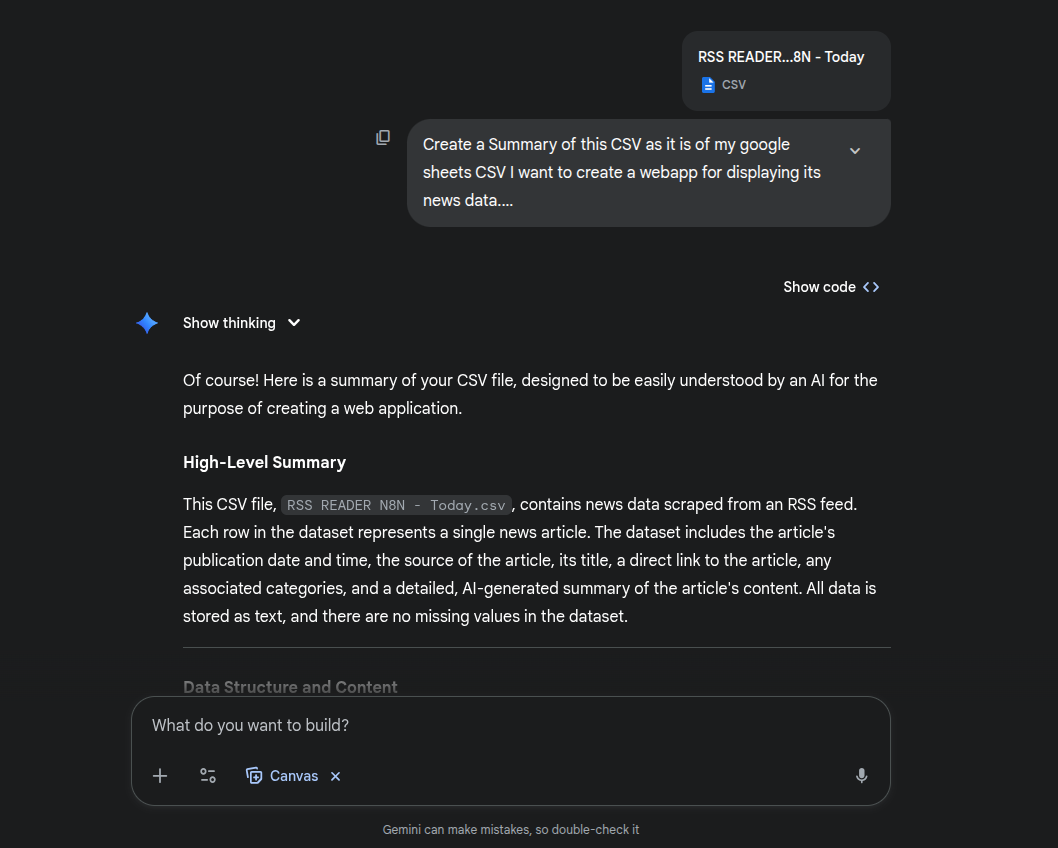Expand the thinking section via its chevron arrow
The width and height of the screenshot is (1058, 848).
[x=294, y=323]
